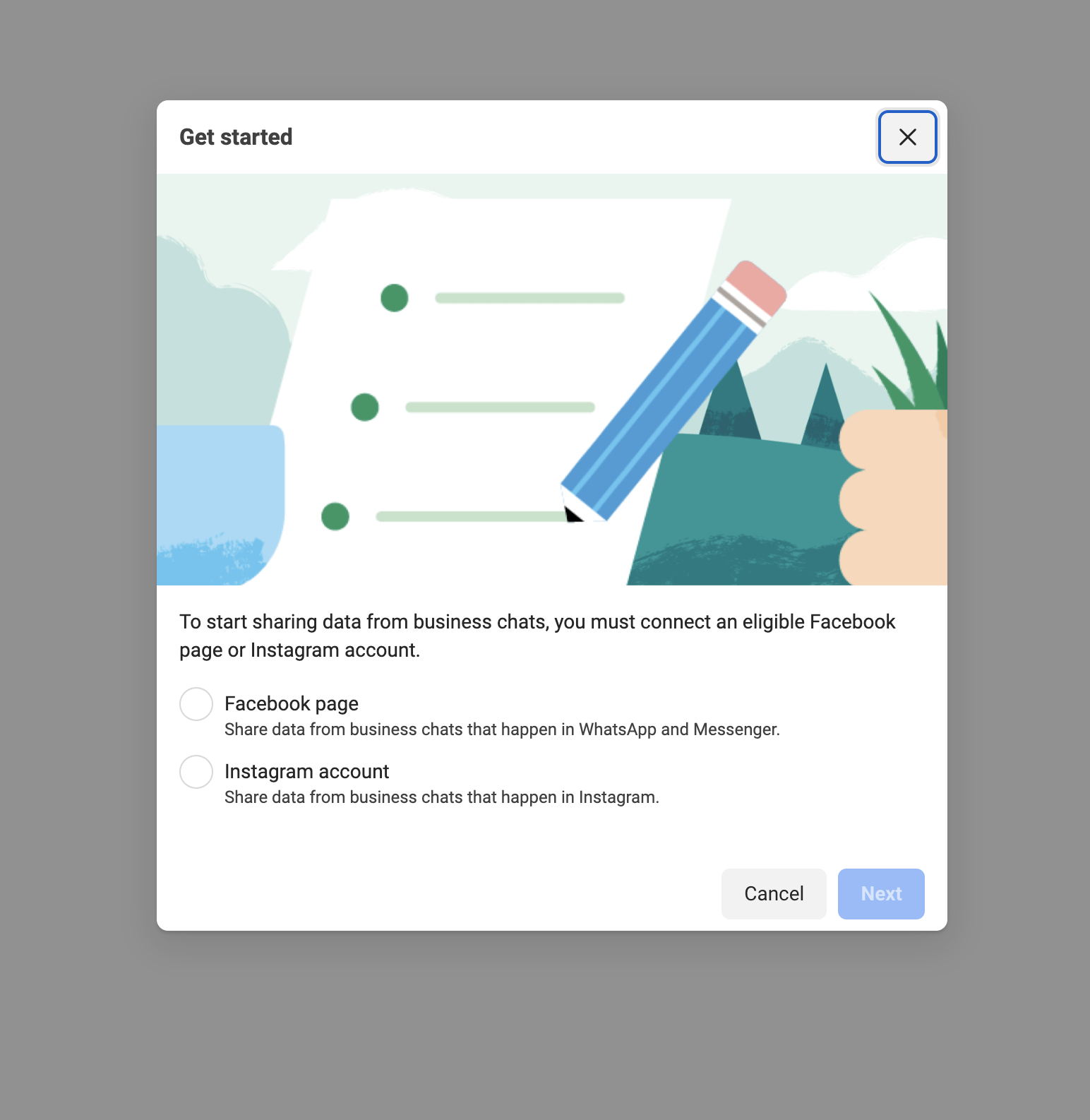
Task: Click the WhatsApp and Messenger description text
Action: point(502,729)
